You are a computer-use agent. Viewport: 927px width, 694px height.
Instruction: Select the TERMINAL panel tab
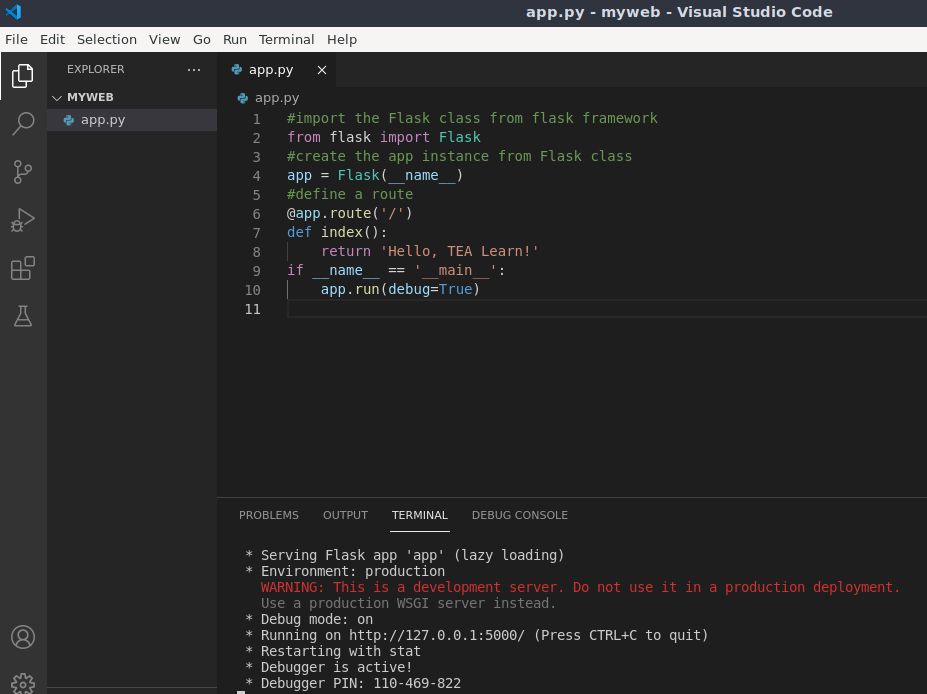click(420, 515)
